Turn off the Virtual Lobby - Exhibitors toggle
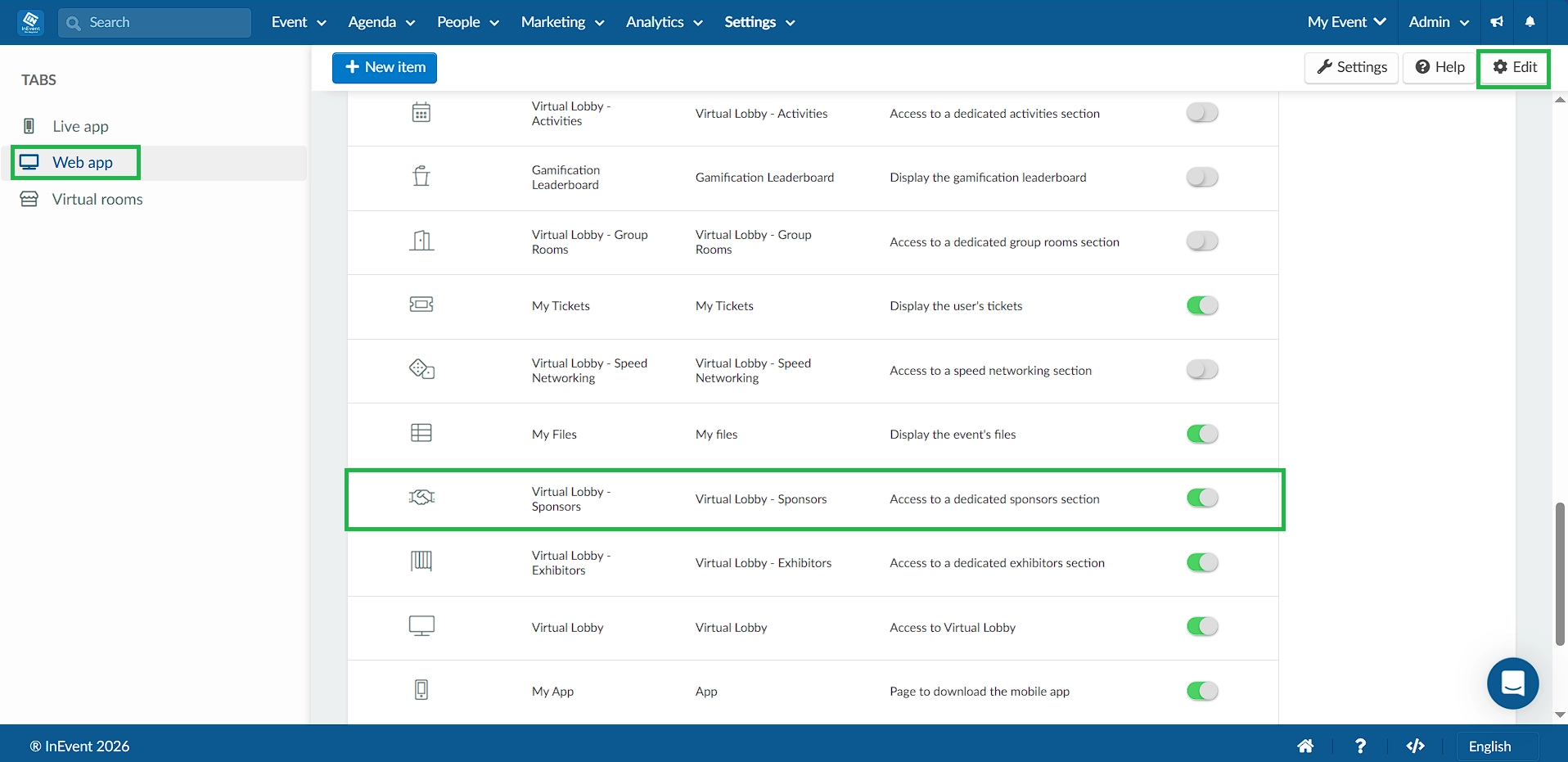 [1202, 562]
